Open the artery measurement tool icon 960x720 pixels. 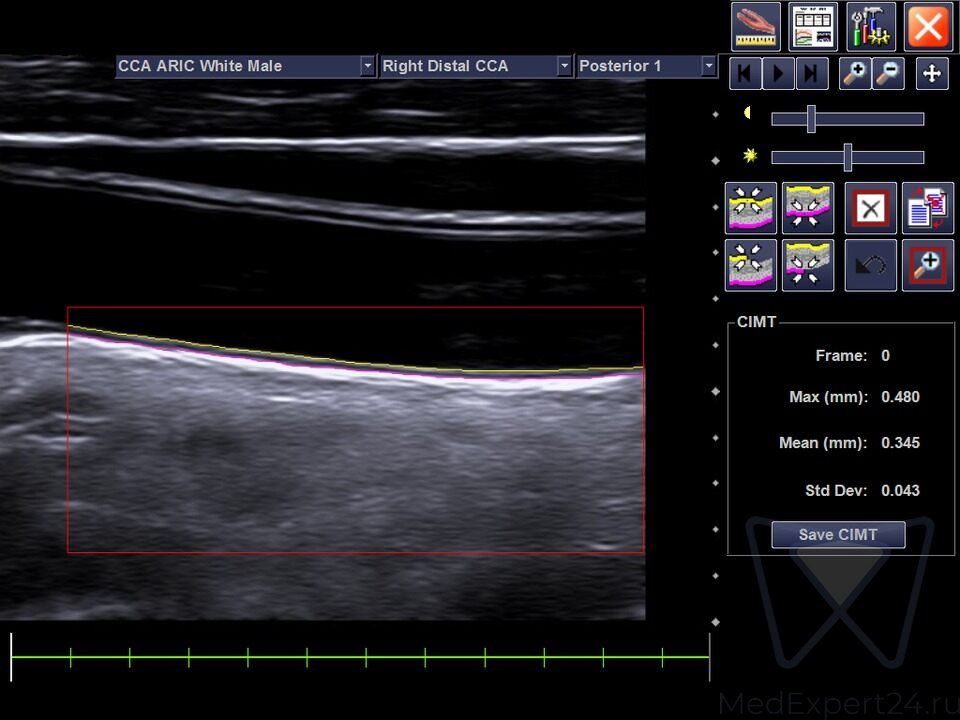757,27
